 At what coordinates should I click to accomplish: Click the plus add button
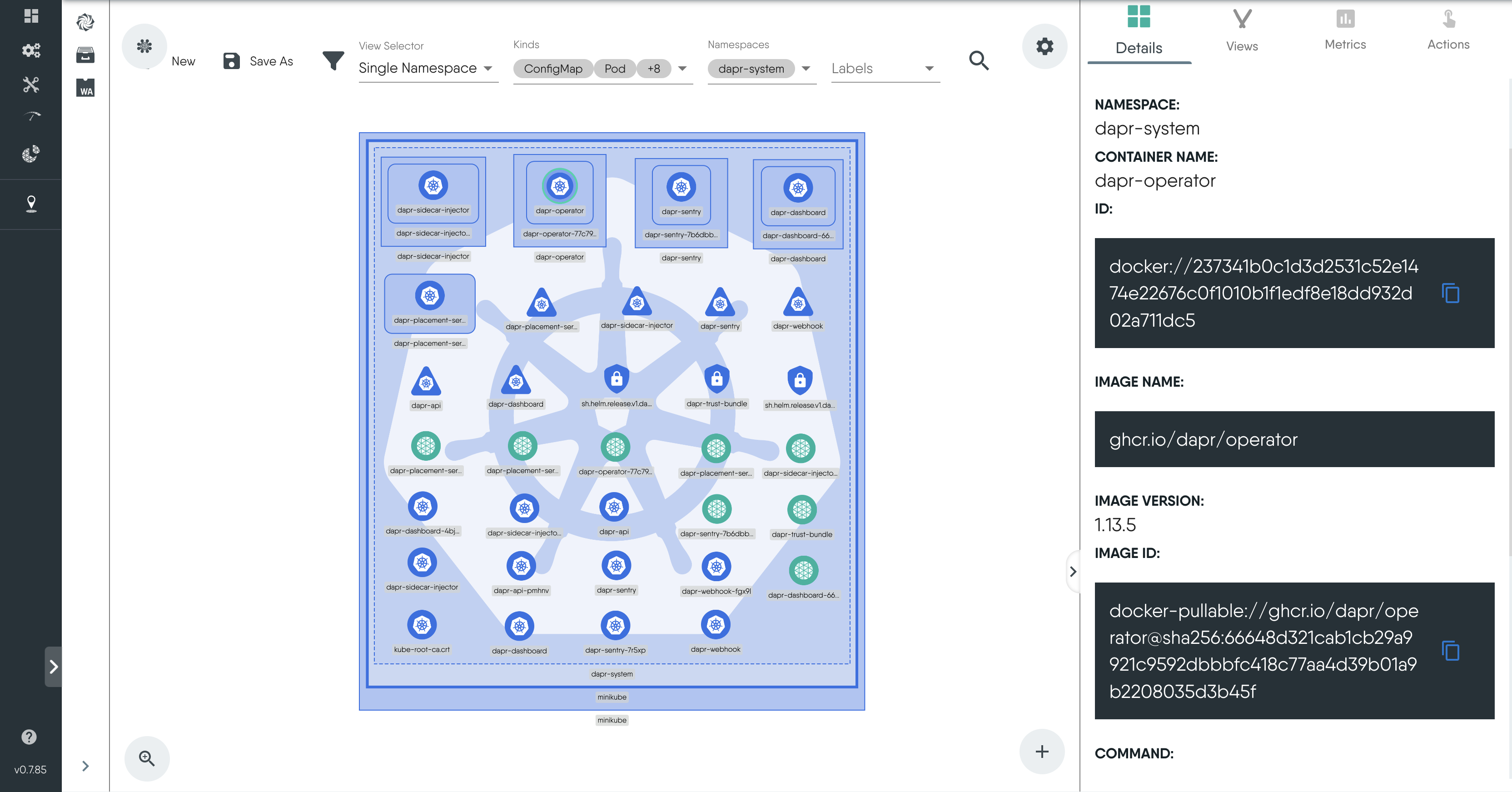(1042, 752)
